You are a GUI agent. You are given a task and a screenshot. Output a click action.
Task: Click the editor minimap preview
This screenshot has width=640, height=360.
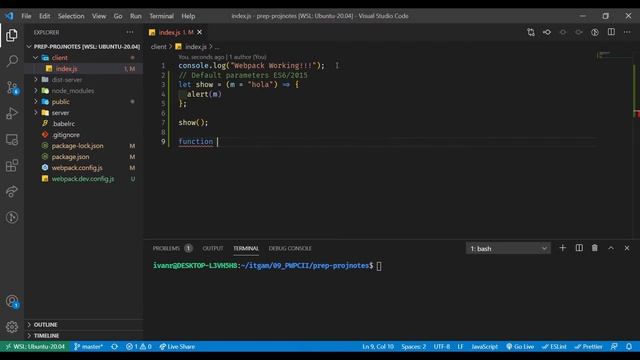tap(614, 56)
